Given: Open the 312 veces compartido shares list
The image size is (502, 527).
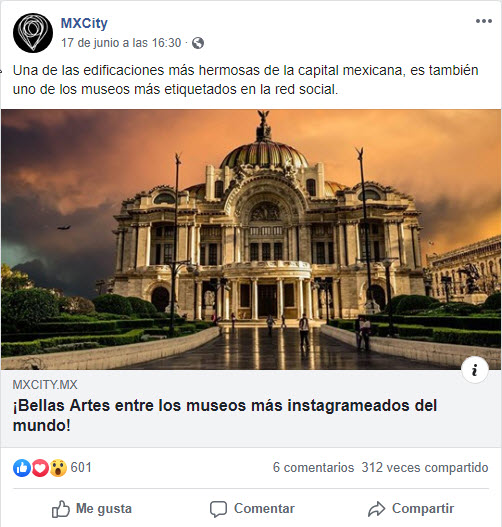Looking at the screenshot, I should [425, 468].
